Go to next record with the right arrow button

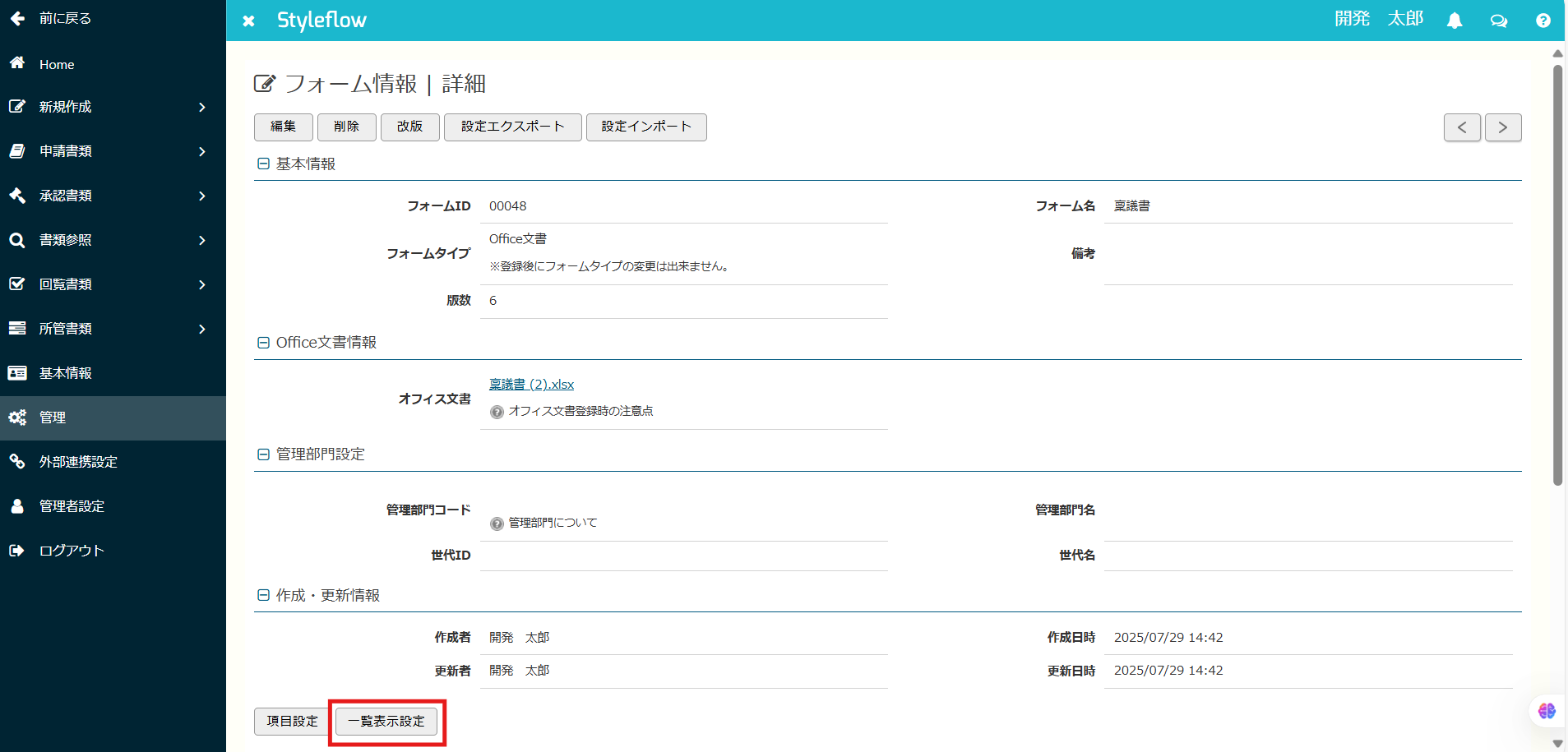[1502, 127]
